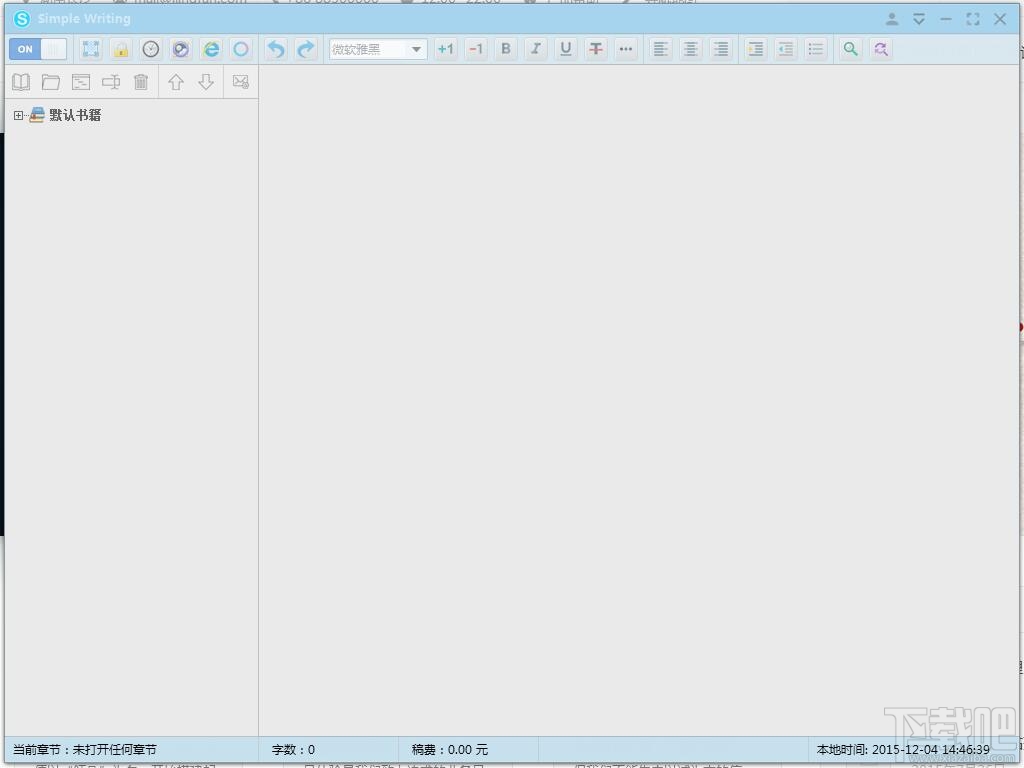Click the user account icon in title bar
Viewport: 1024px width, 768px height.
tap(891, 19)
